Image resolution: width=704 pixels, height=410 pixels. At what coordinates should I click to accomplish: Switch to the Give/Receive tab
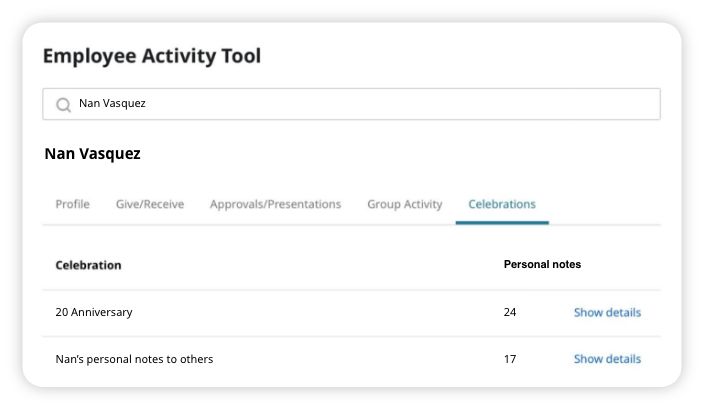coord(150,204)
